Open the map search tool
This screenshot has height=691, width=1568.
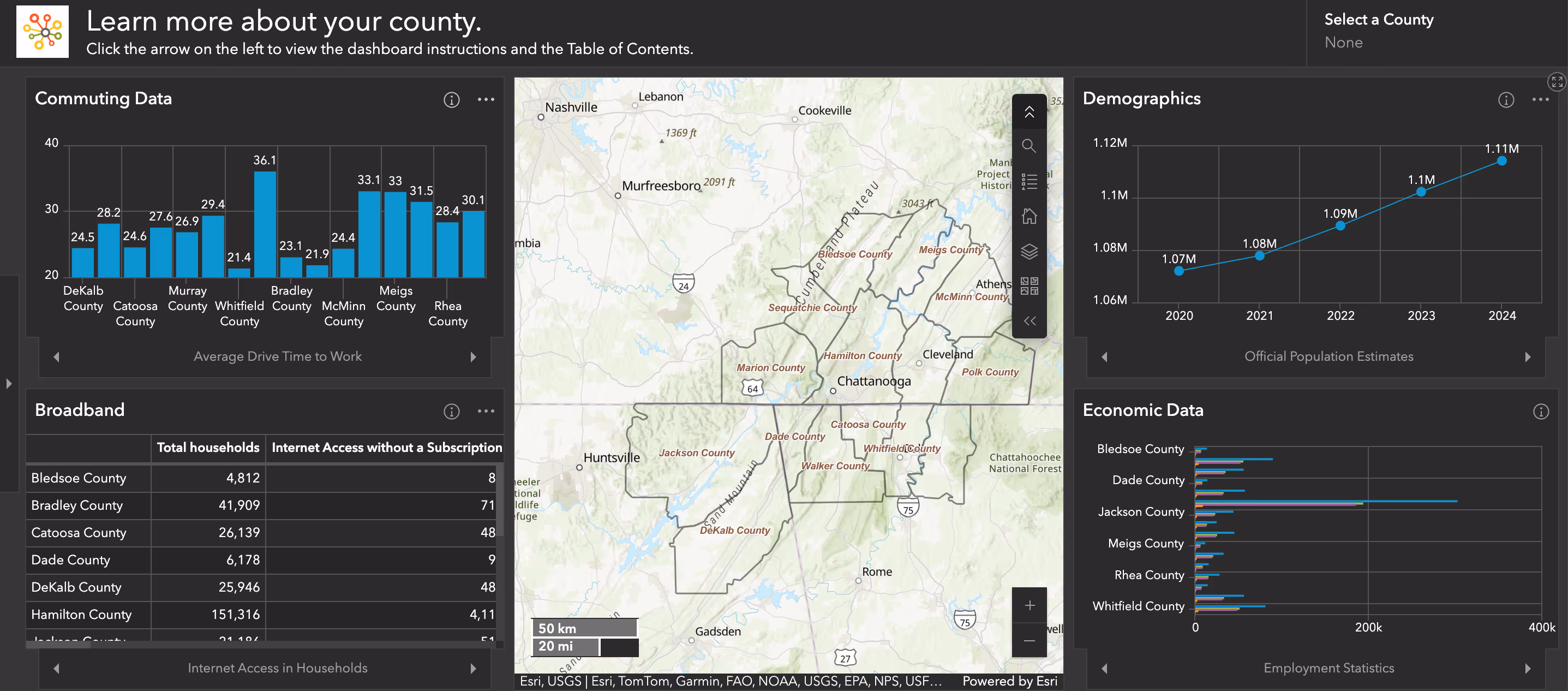(x=1029, y=146)
